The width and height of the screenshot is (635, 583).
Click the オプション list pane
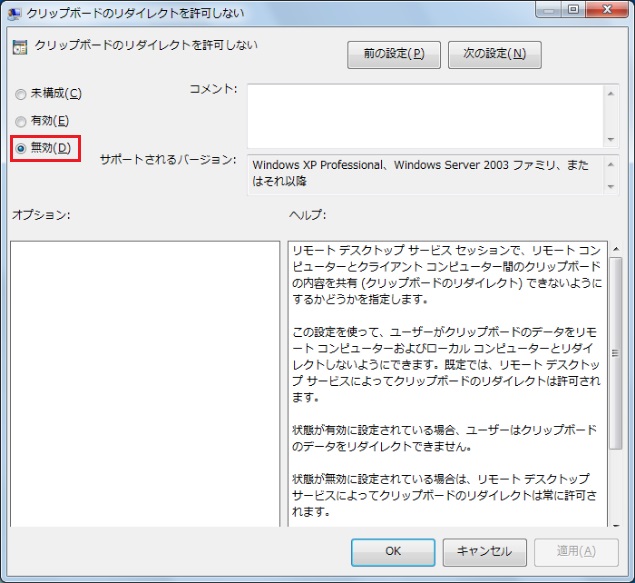point(145,384)
